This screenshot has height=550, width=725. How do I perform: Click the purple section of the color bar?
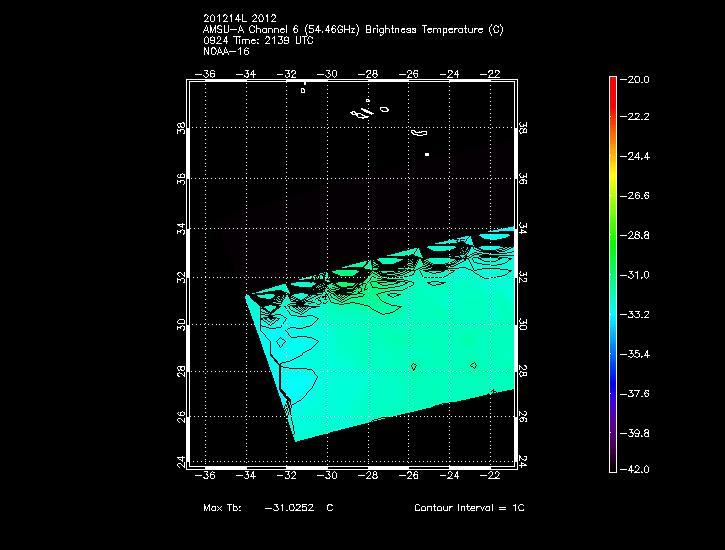(x=612, y=440)
